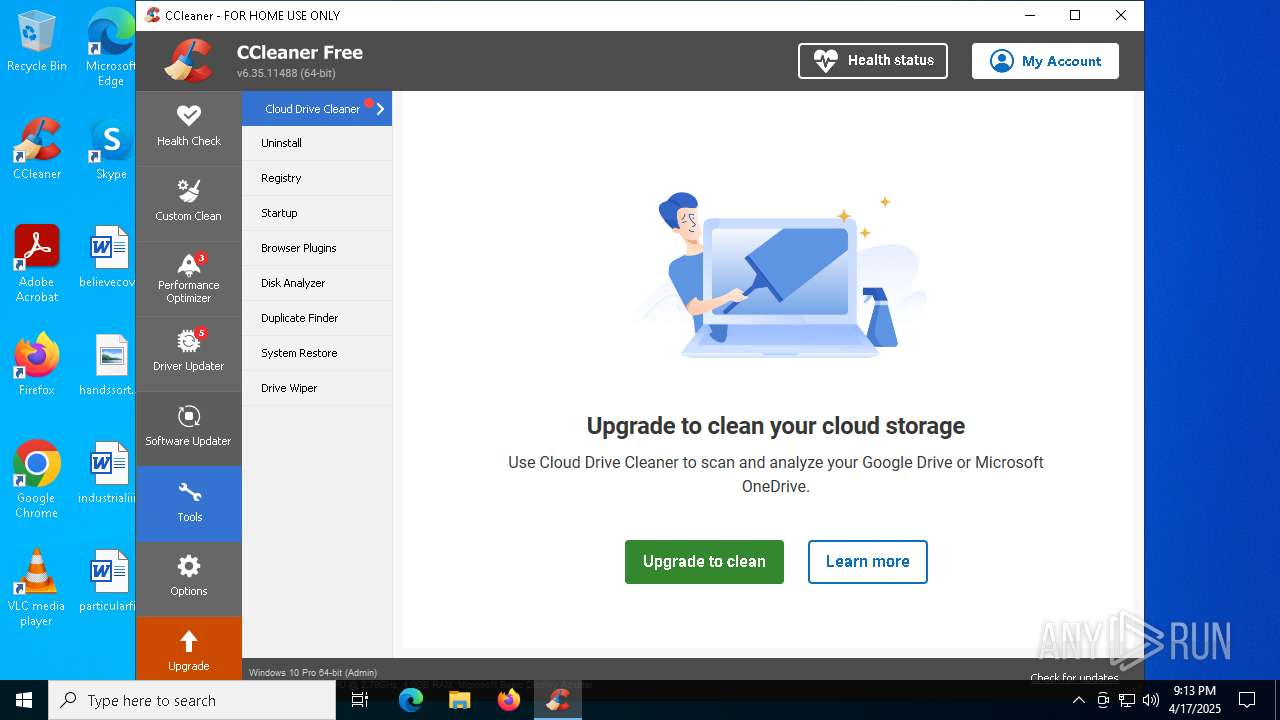This screenshot has height=720, width=1280.
Task: Open the clock showing 9:13 PM
Action: [x=1195, y=700]
